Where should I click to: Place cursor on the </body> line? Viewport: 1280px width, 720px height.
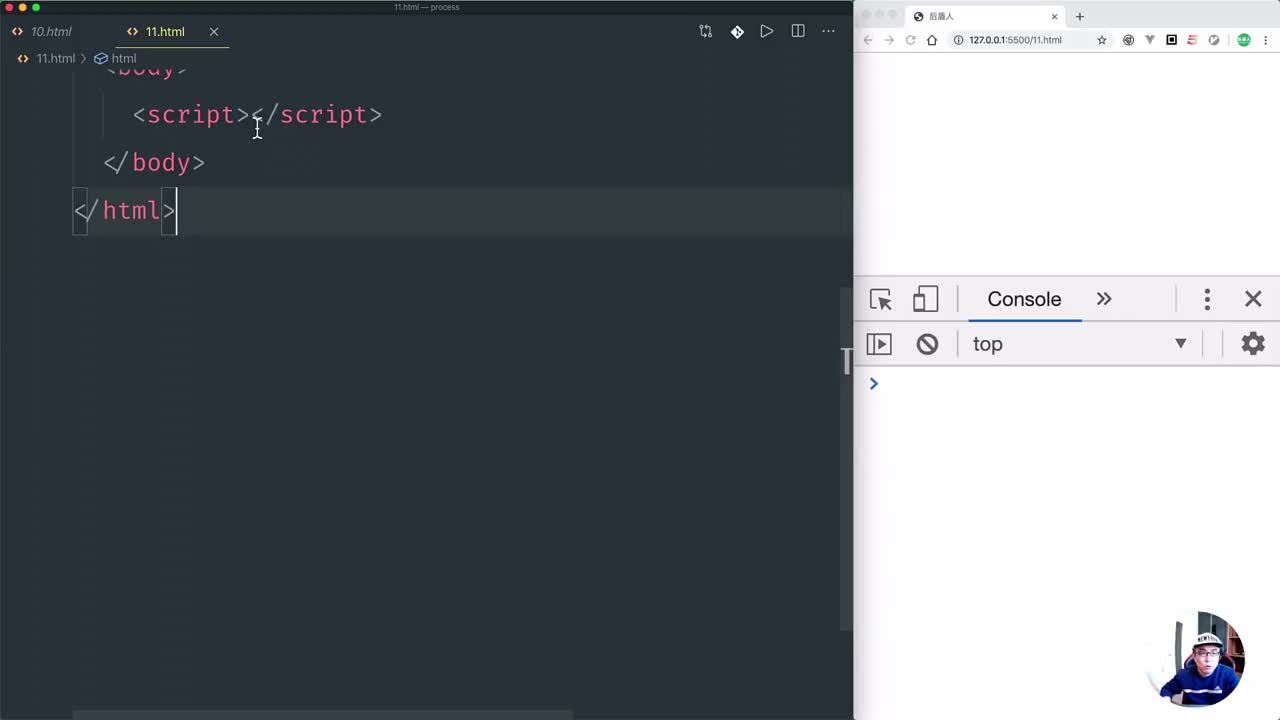coord(154,163)
